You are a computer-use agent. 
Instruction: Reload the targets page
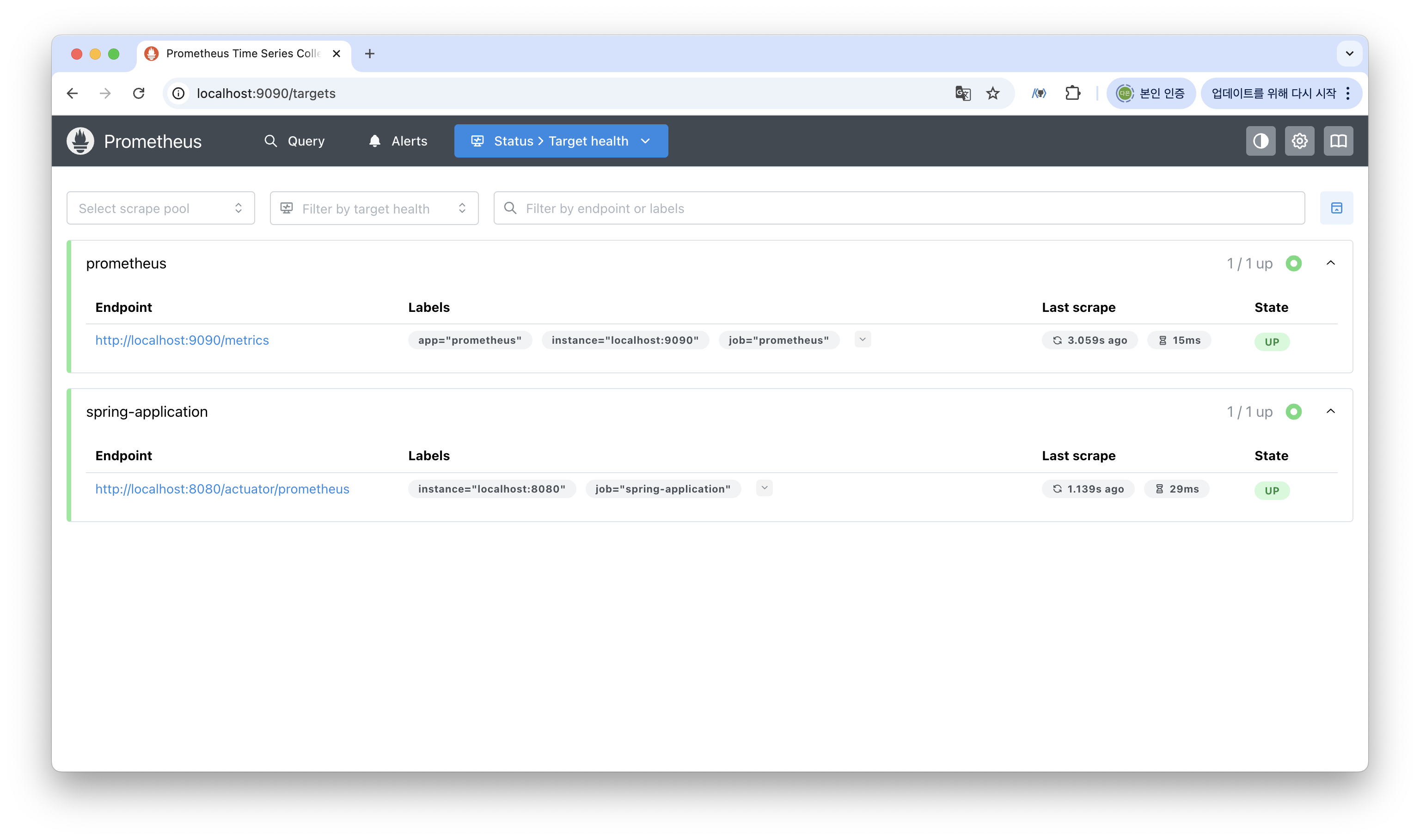(139, 93)
